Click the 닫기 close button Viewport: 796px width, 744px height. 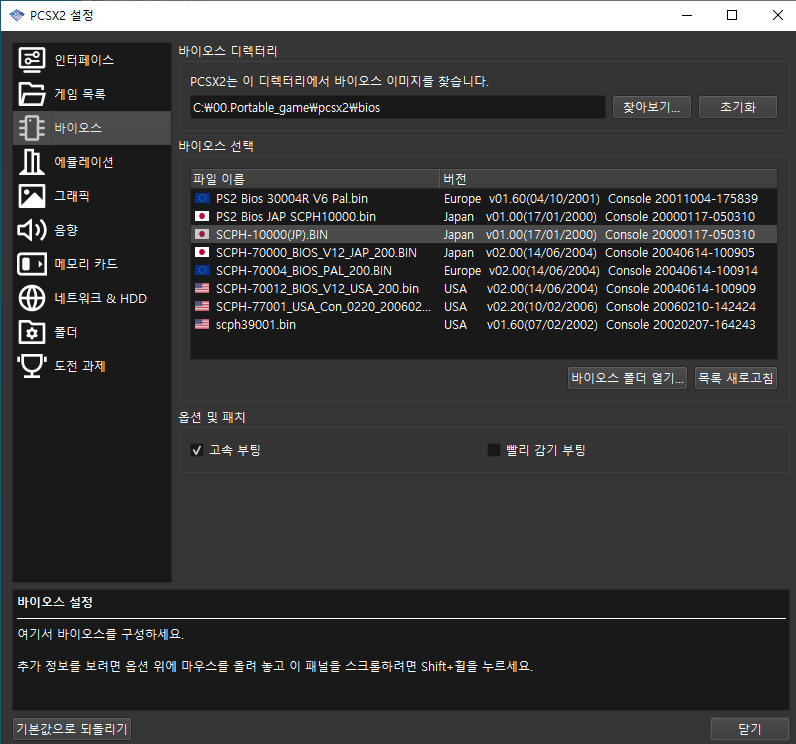pos(750,729)
